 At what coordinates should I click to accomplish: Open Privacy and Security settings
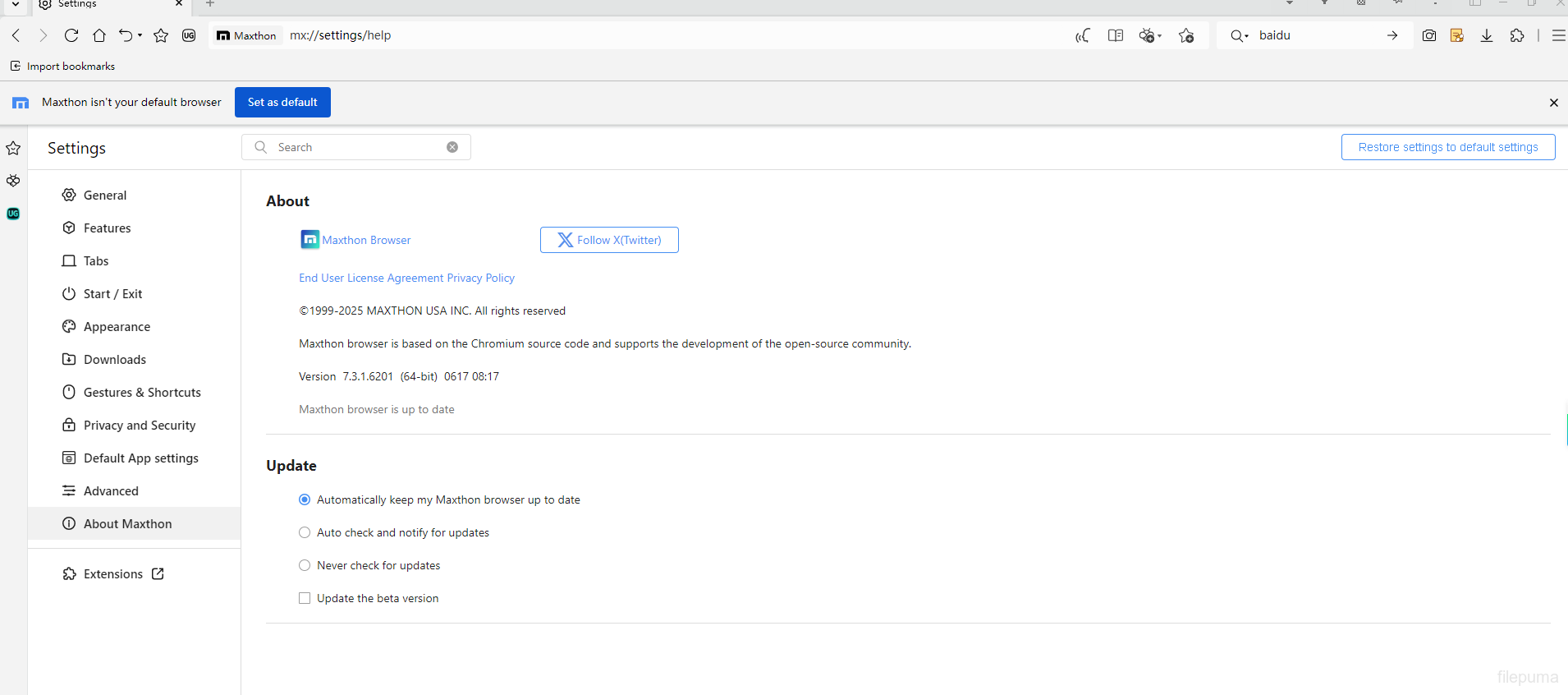pyautogui.click(x=135, y=425)
